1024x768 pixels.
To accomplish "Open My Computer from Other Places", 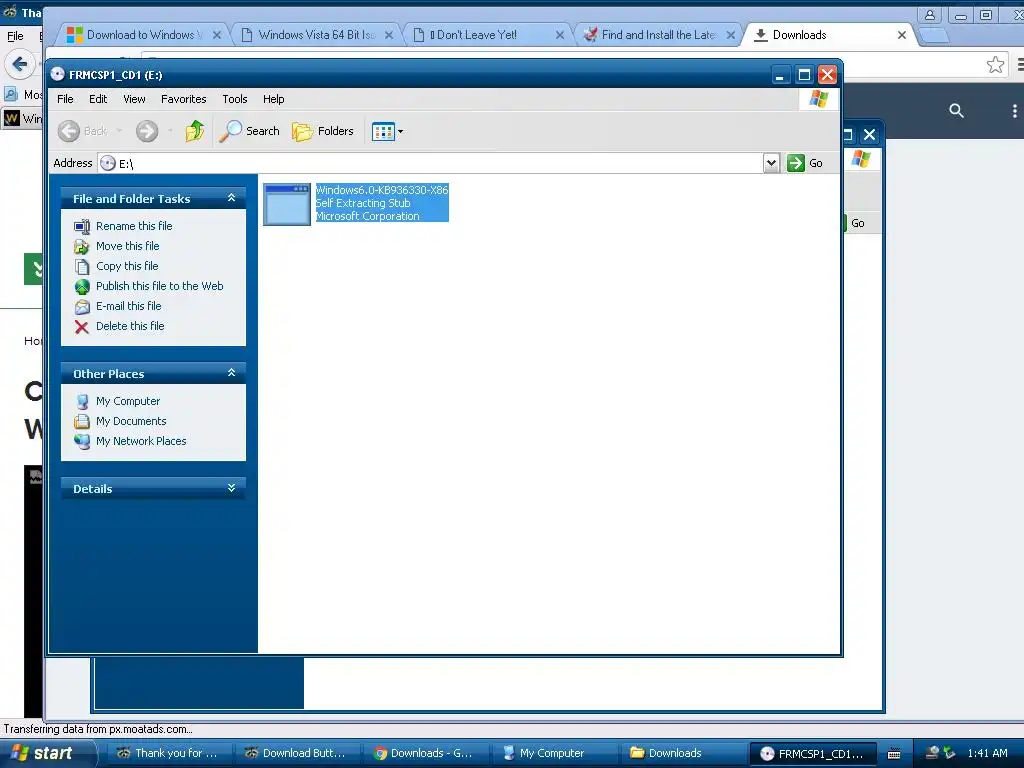I will click(127, 401).
